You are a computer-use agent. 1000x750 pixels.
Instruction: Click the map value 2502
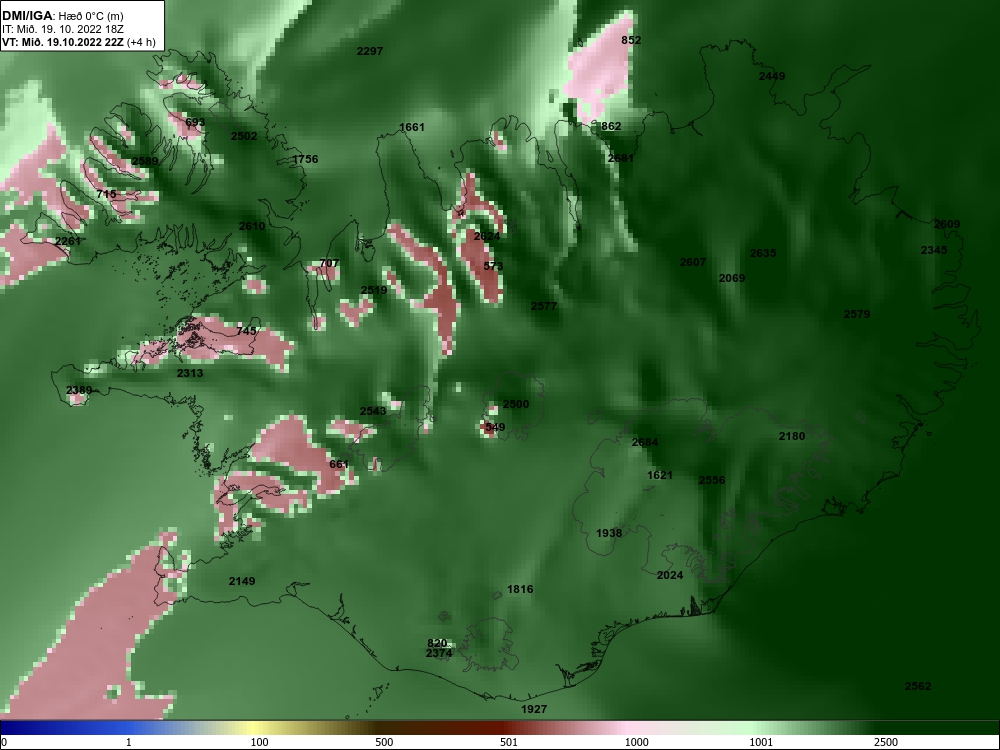click(244, 136)
